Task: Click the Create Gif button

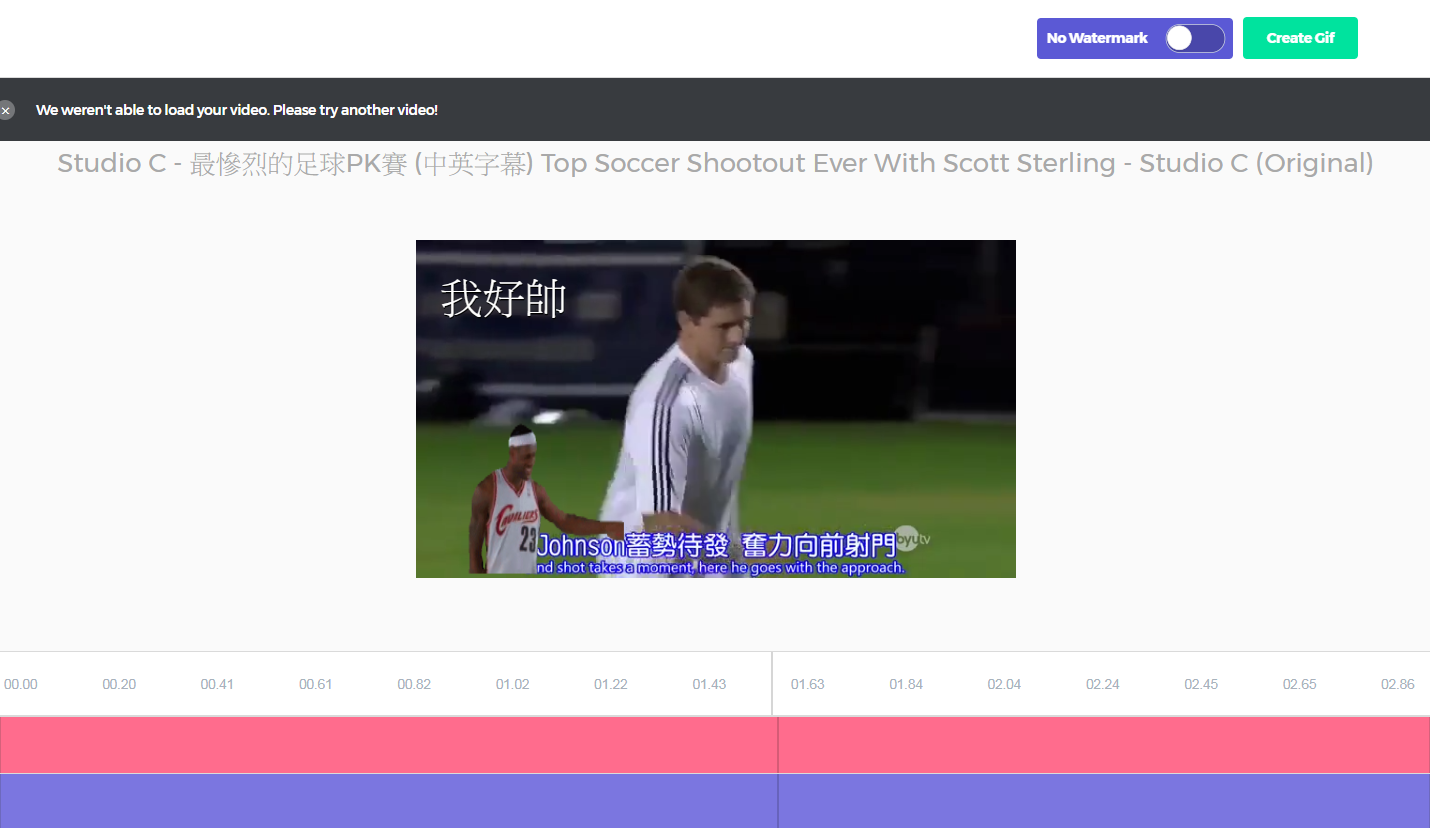Action: [1300, 38]
